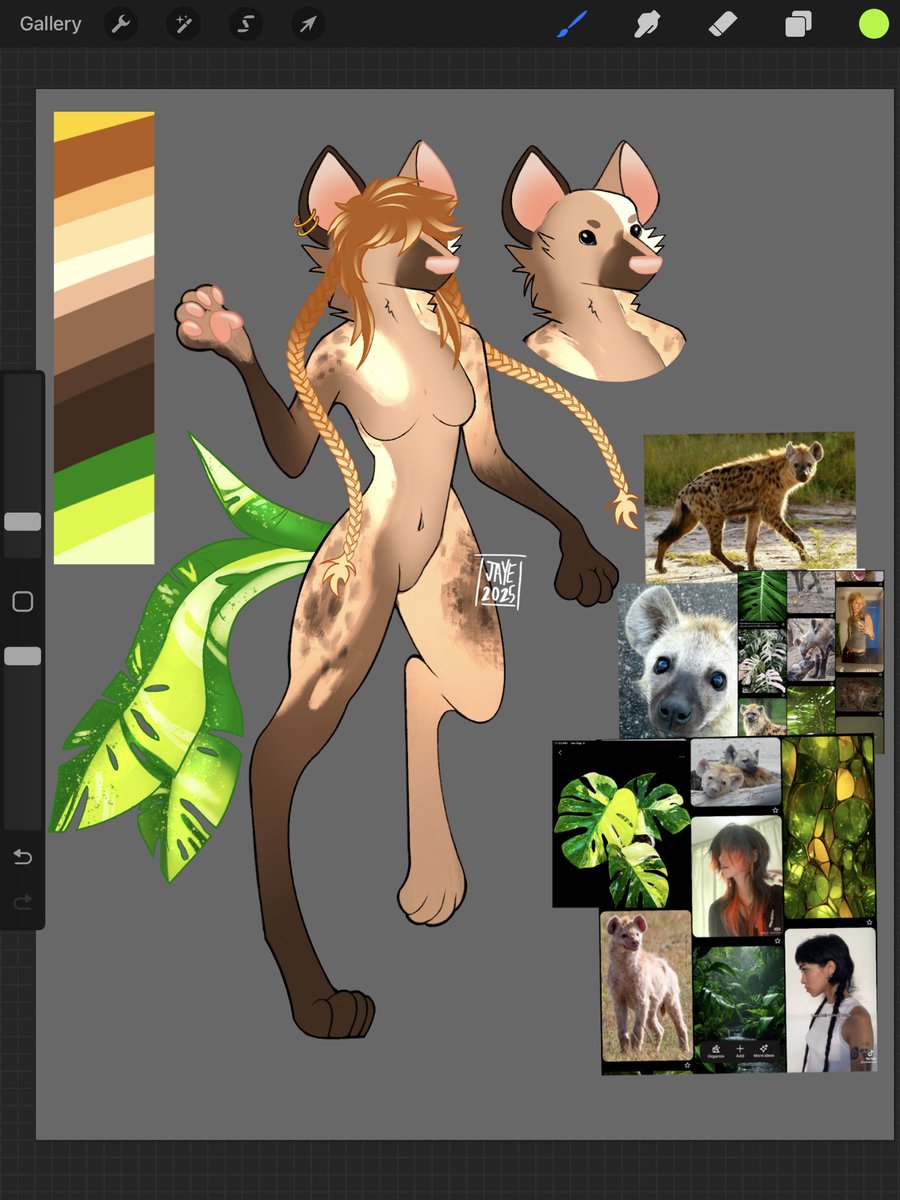Select the Eraser tool
Image resolution: width=900 pixels, height=1200 pixels.
click(x=722, y=24)
